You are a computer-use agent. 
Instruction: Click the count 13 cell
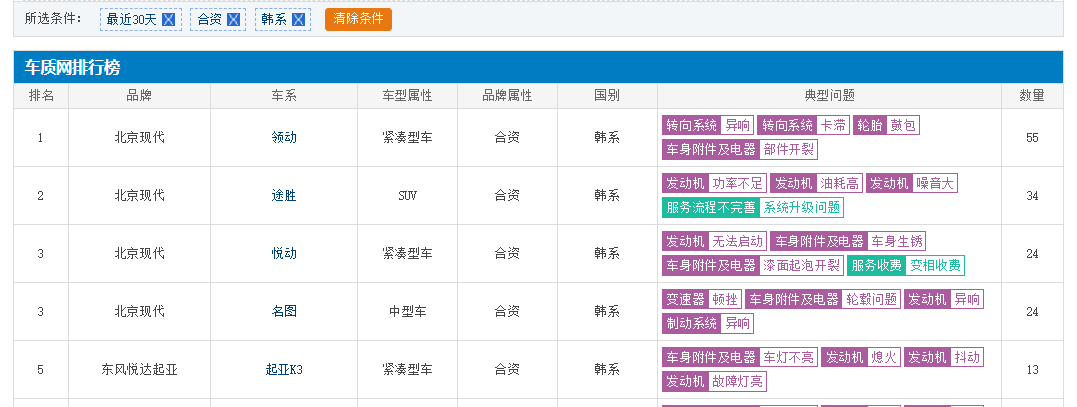click(1032, 370)
